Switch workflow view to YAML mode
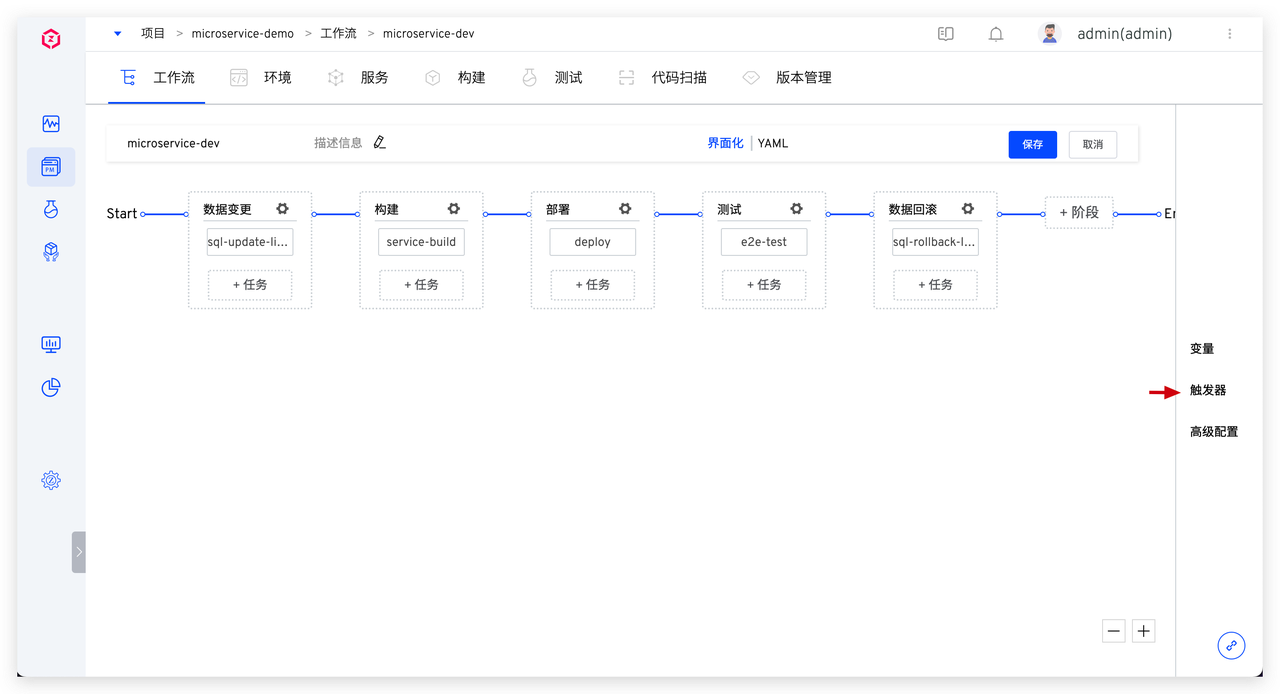 click(x=773, y=143)
